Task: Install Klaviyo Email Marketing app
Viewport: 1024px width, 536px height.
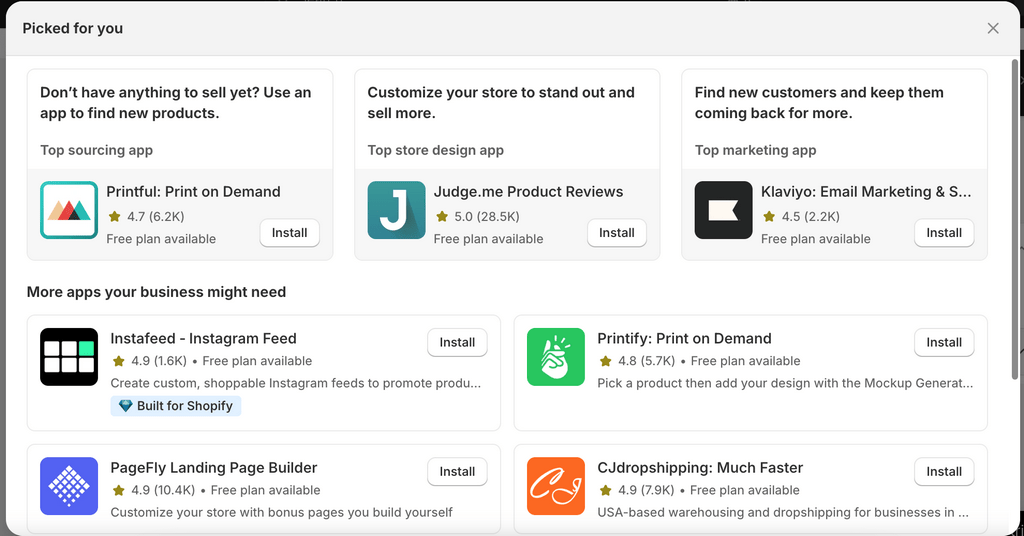Action: [944, 233]
